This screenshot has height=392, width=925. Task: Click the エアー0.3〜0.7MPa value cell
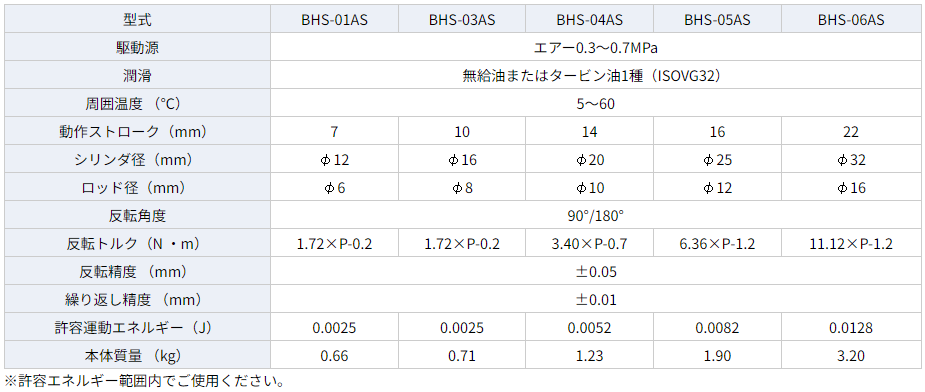pyautogui.click(x=595, y=48)
